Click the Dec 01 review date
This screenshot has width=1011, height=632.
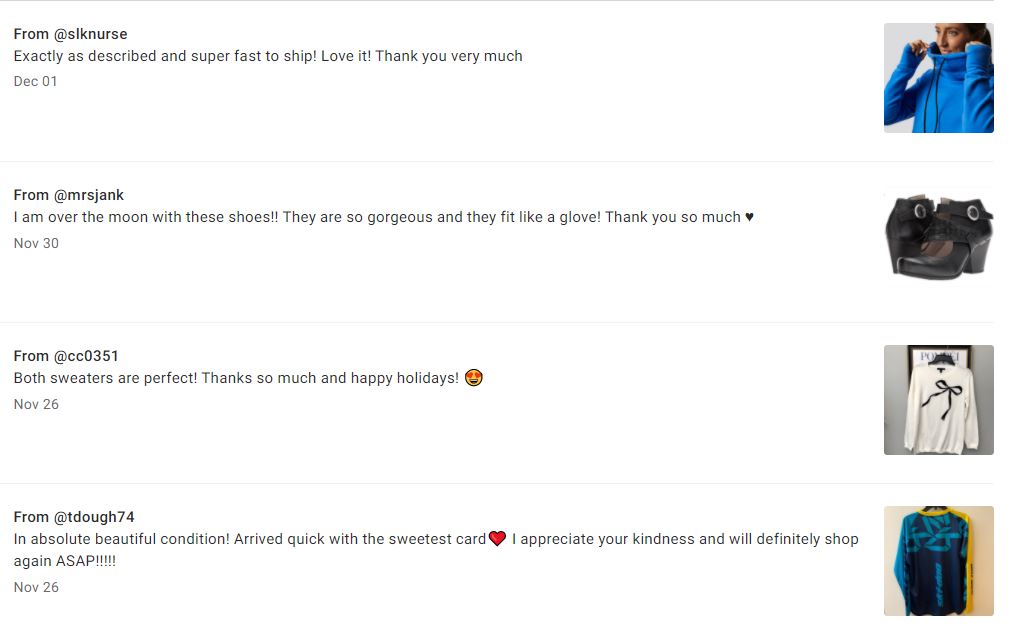(x=36, y=82)
